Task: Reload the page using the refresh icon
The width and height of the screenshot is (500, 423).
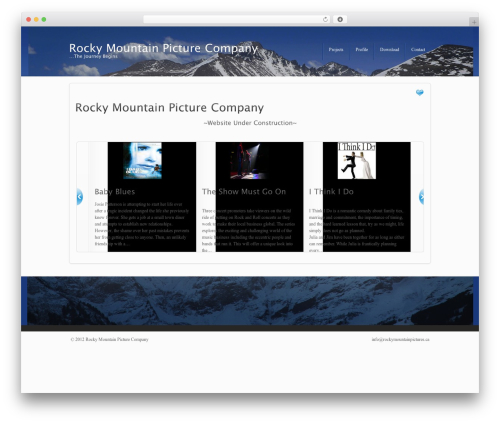Action: (325, 20)
